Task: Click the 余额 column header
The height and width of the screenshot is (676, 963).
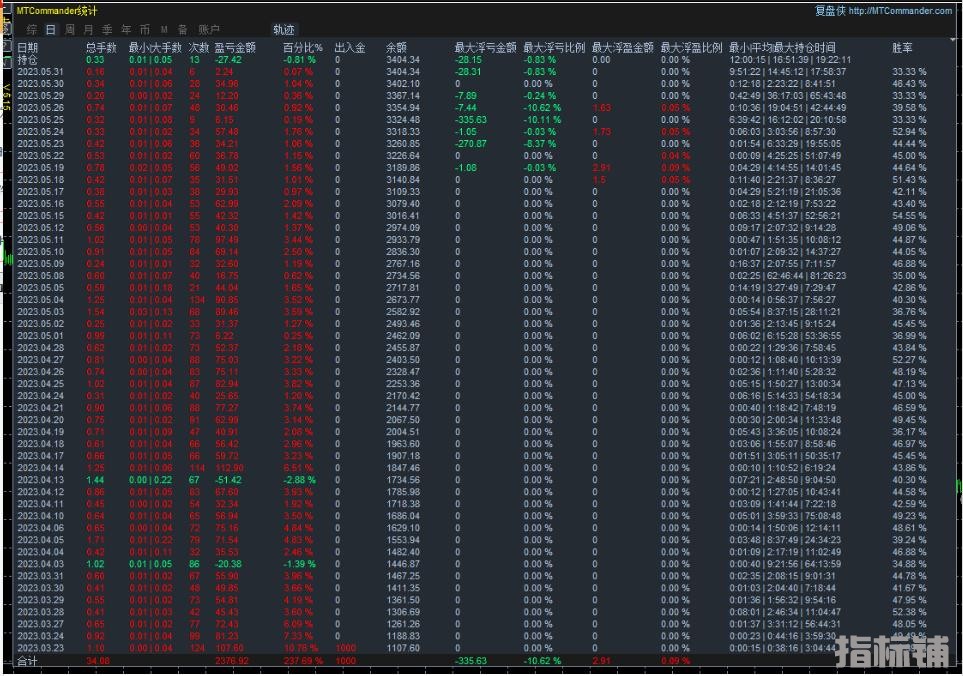Action: [397, 47]
